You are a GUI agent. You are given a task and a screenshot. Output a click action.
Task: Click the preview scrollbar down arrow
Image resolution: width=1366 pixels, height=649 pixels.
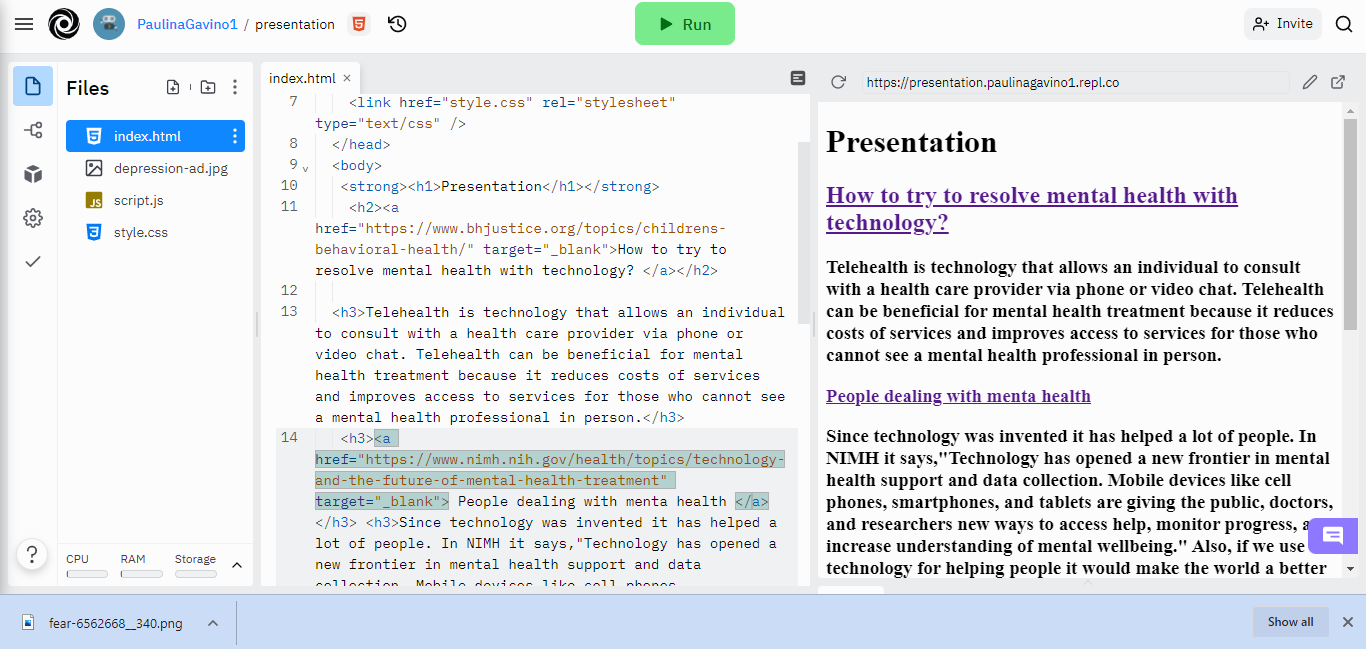[1350, 568]
